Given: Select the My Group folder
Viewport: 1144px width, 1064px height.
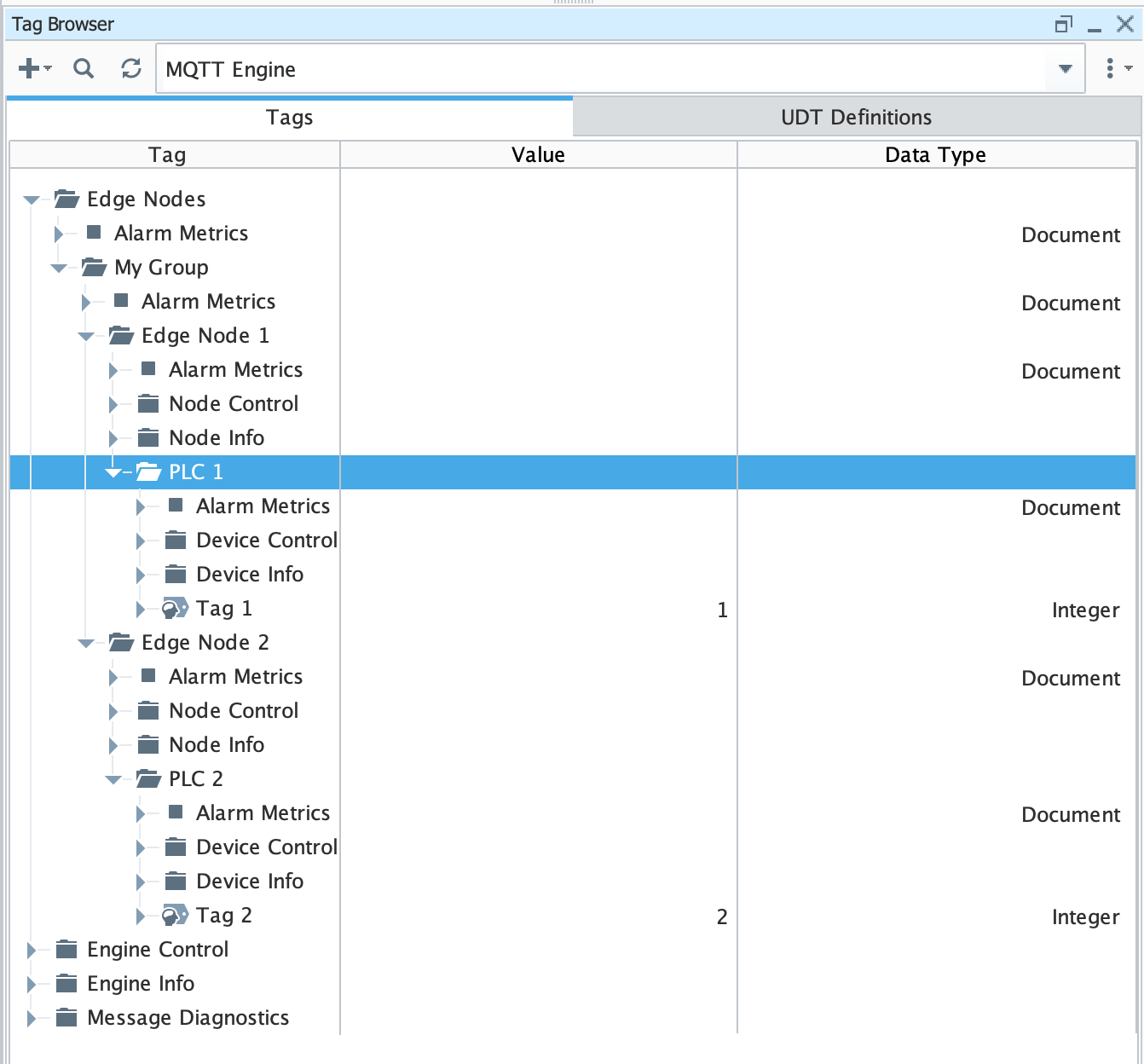Looking at the screenshot, I should coord(161,268).
